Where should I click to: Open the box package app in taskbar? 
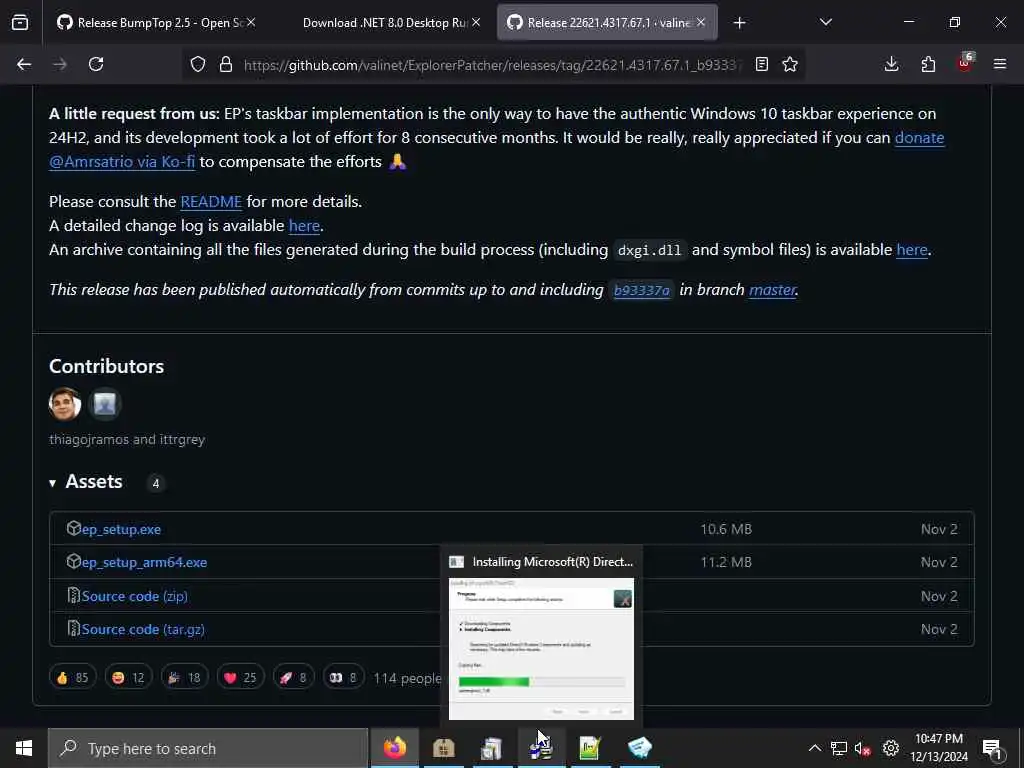(443, 748)
